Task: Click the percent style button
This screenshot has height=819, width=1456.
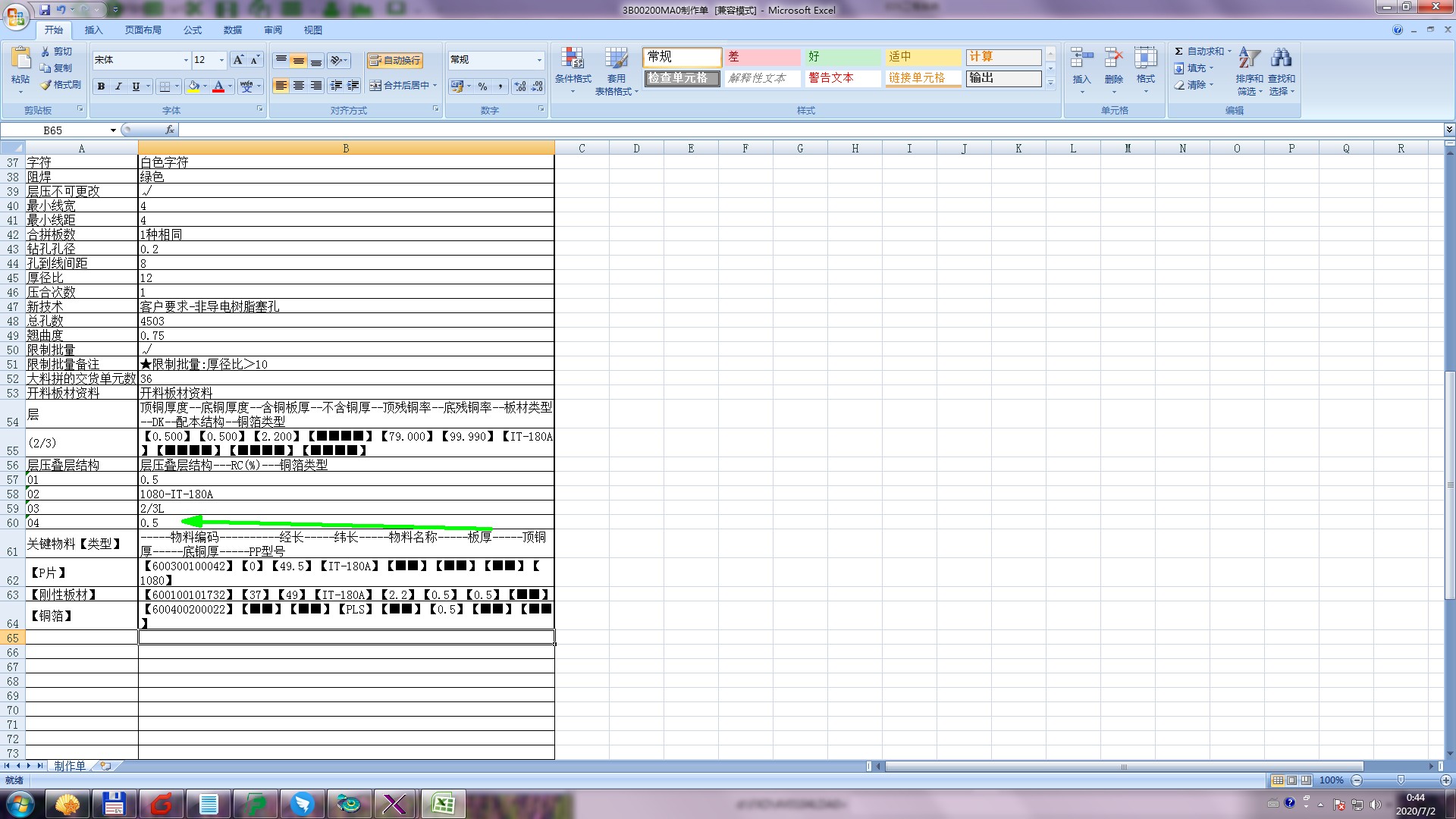Action: point(483,86)
